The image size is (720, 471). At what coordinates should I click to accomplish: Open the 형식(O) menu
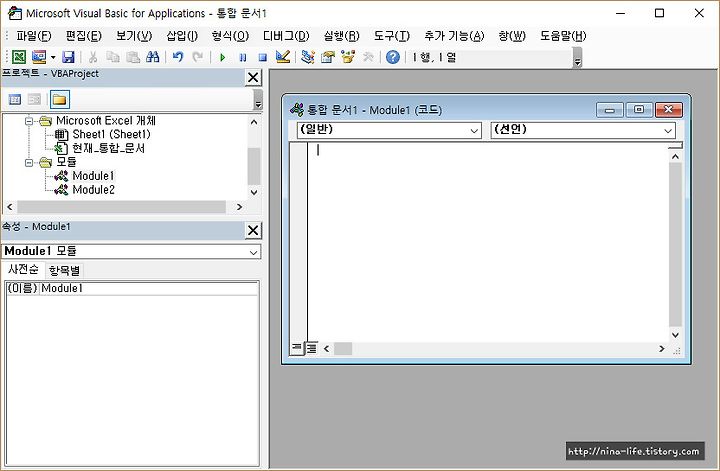[x=230, y=36]
